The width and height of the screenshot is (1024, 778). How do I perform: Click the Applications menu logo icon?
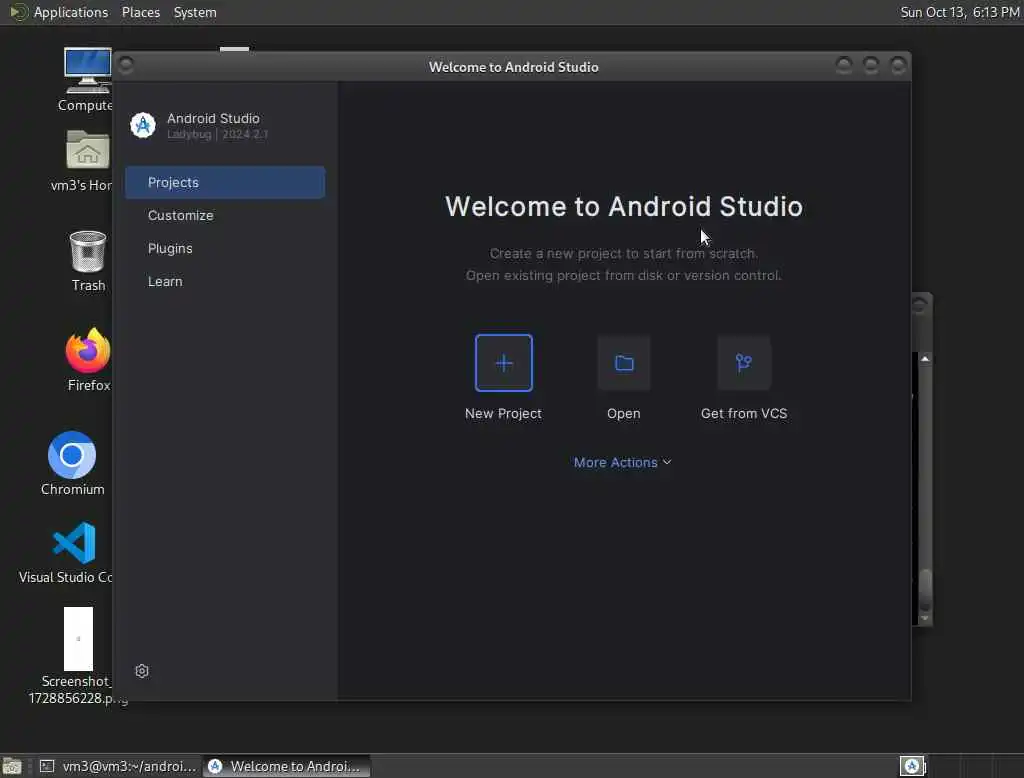point(18,12)
